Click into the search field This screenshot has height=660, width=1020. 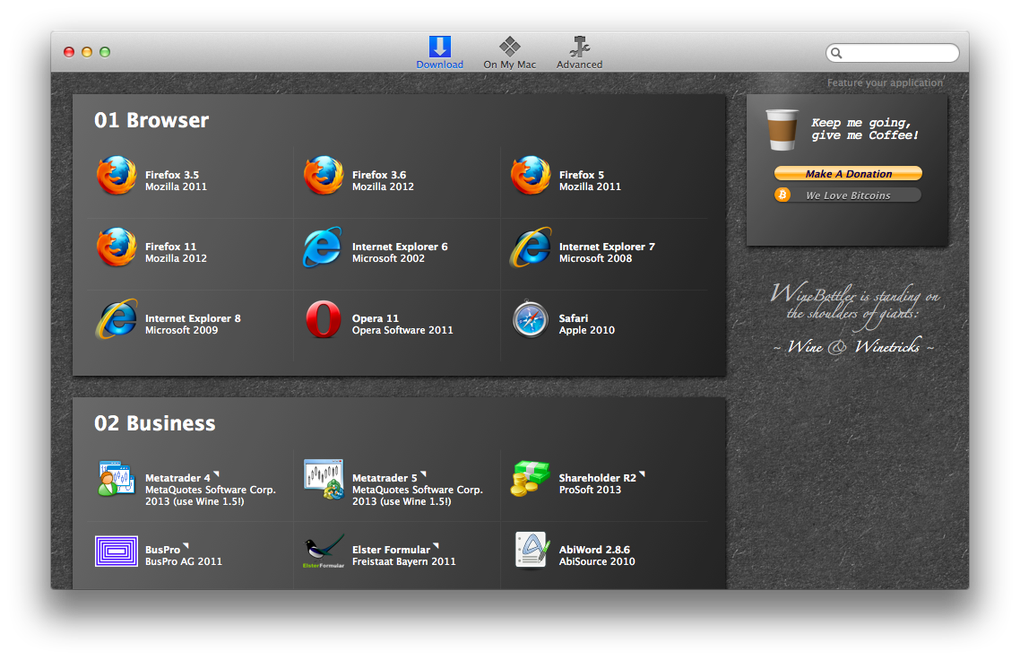pos(892,53)
